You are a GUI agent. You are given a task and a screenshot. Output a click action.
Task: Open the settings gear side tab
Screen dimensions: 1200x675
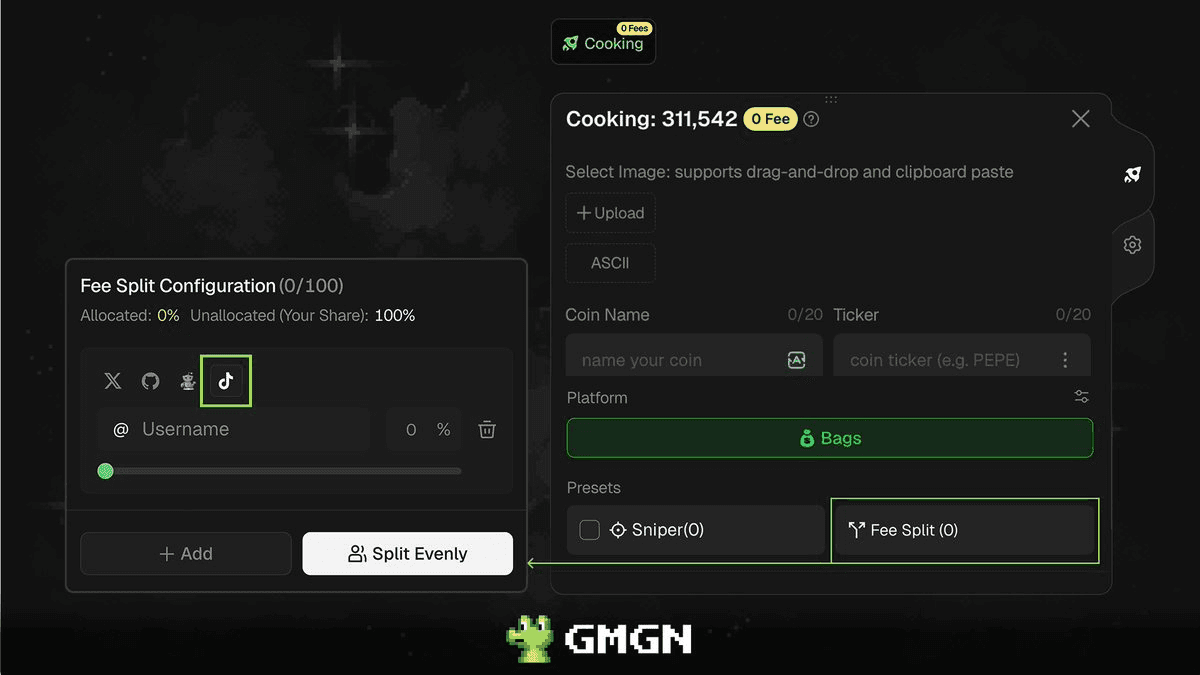1132,245
